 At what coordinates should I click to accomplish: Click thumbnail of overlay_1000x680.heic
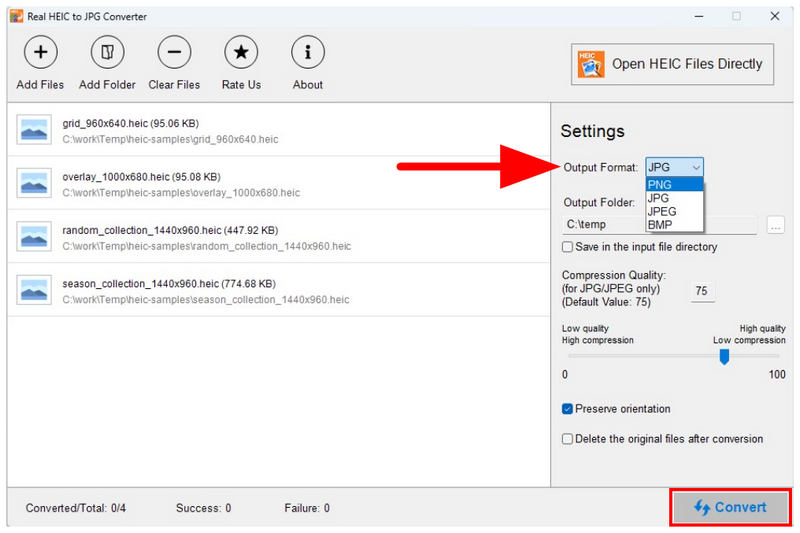tap(34, 183)
